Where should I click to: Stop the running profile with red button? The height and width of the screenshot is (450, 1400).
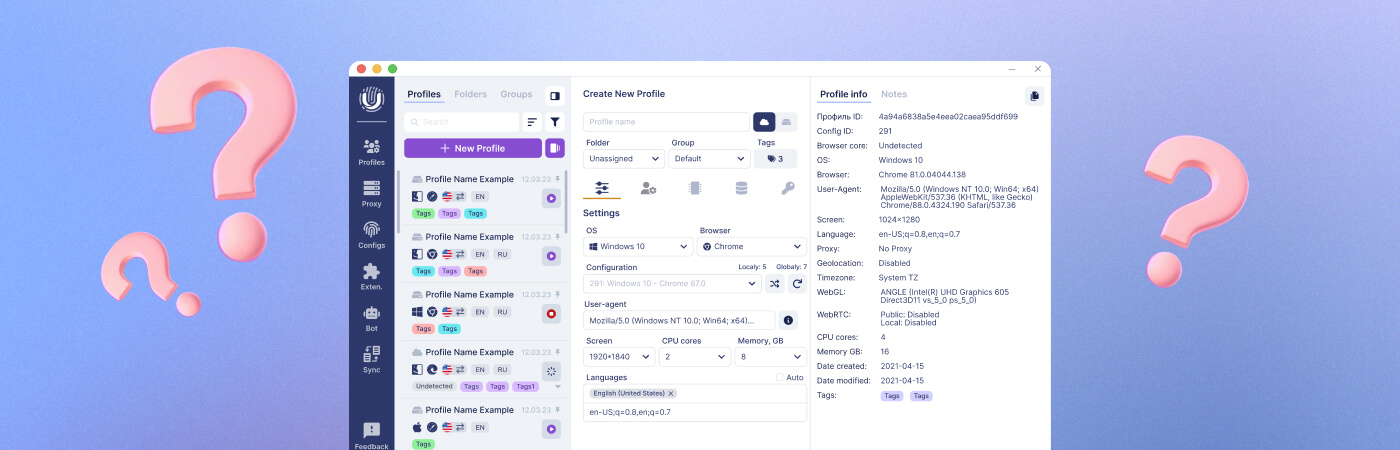[551, 314]
